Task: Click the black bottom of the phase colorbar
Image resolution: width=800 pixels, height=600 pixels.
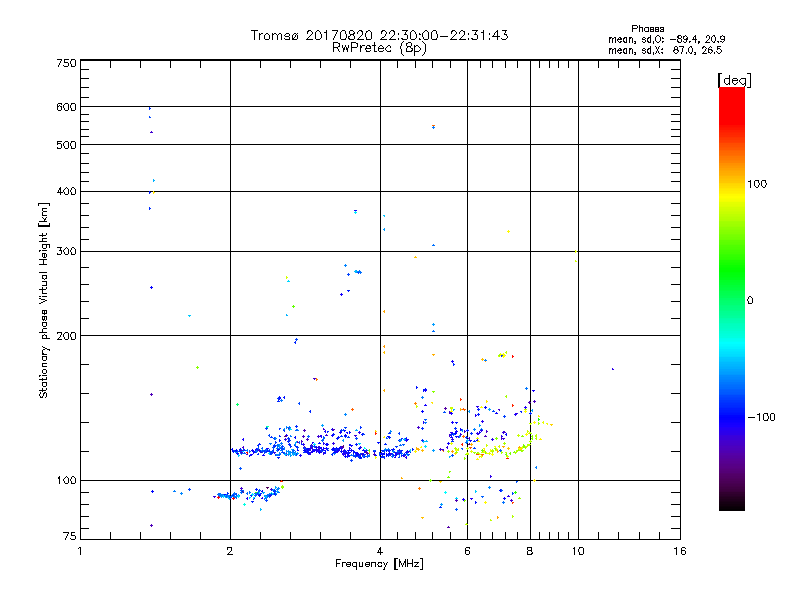Action: [x=732, y=505]
